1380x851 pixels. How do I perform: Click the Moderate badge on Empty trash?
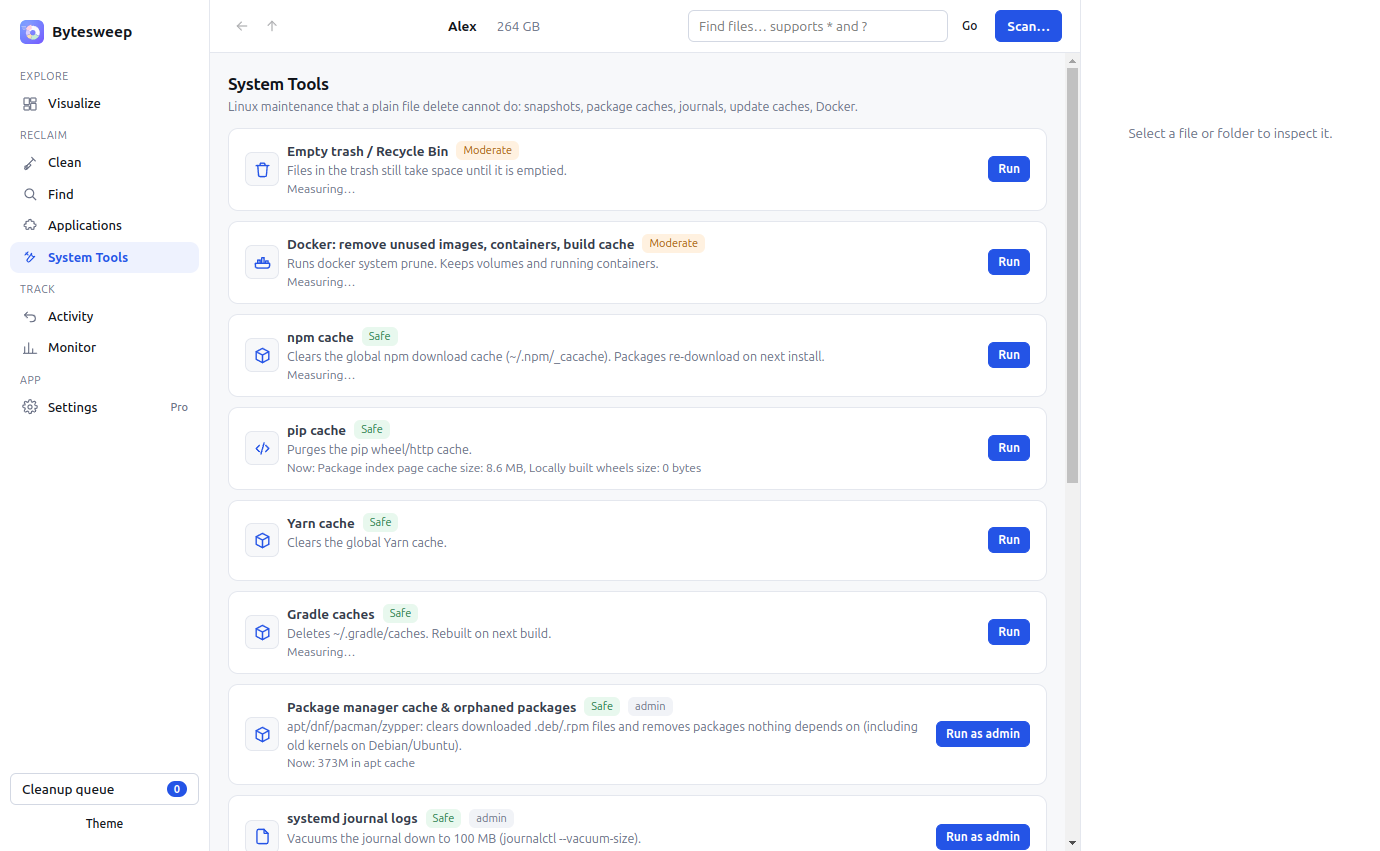click(x=488, y=151)
